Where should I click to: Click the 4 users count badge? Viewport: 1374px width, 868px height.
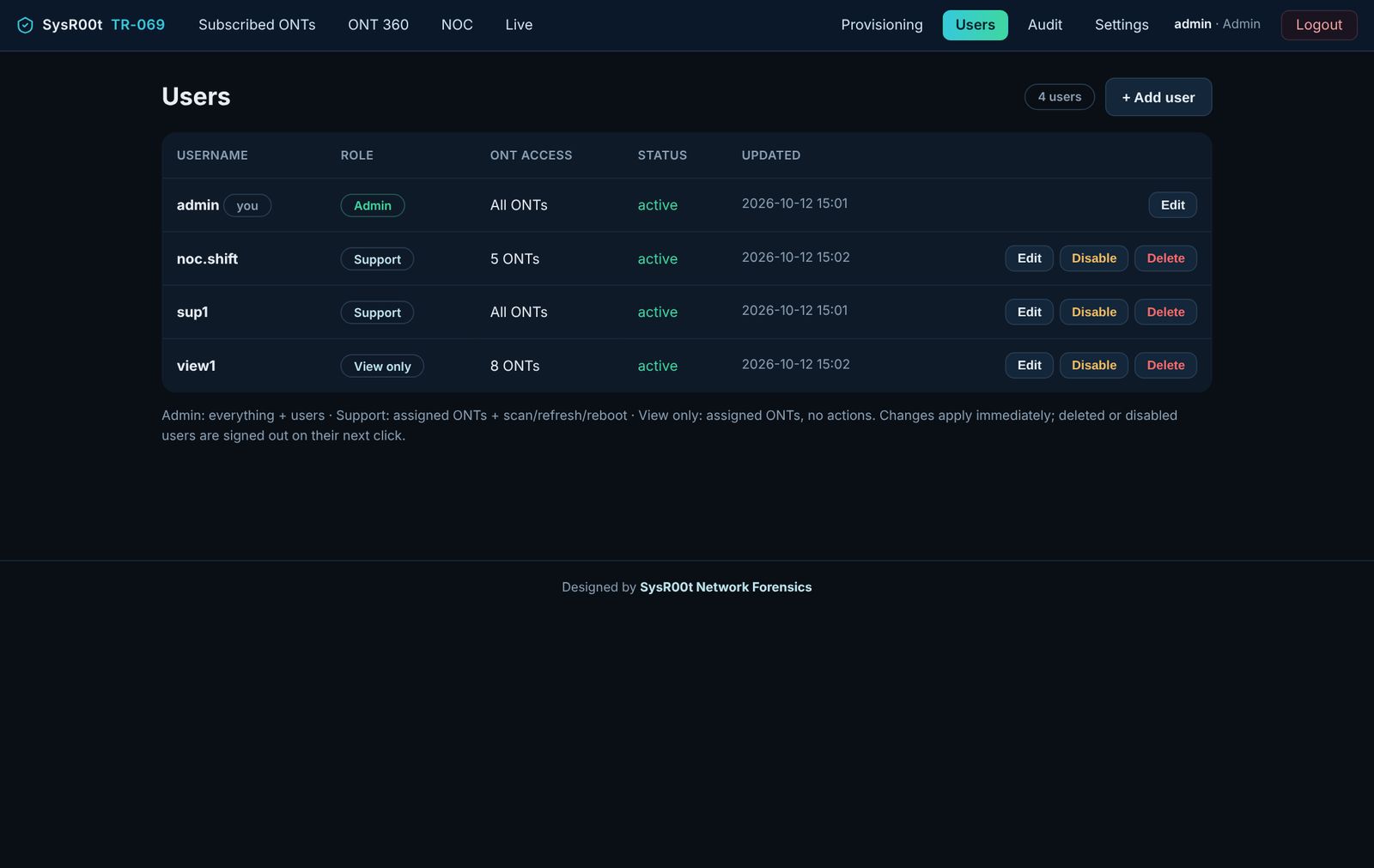1059,97
